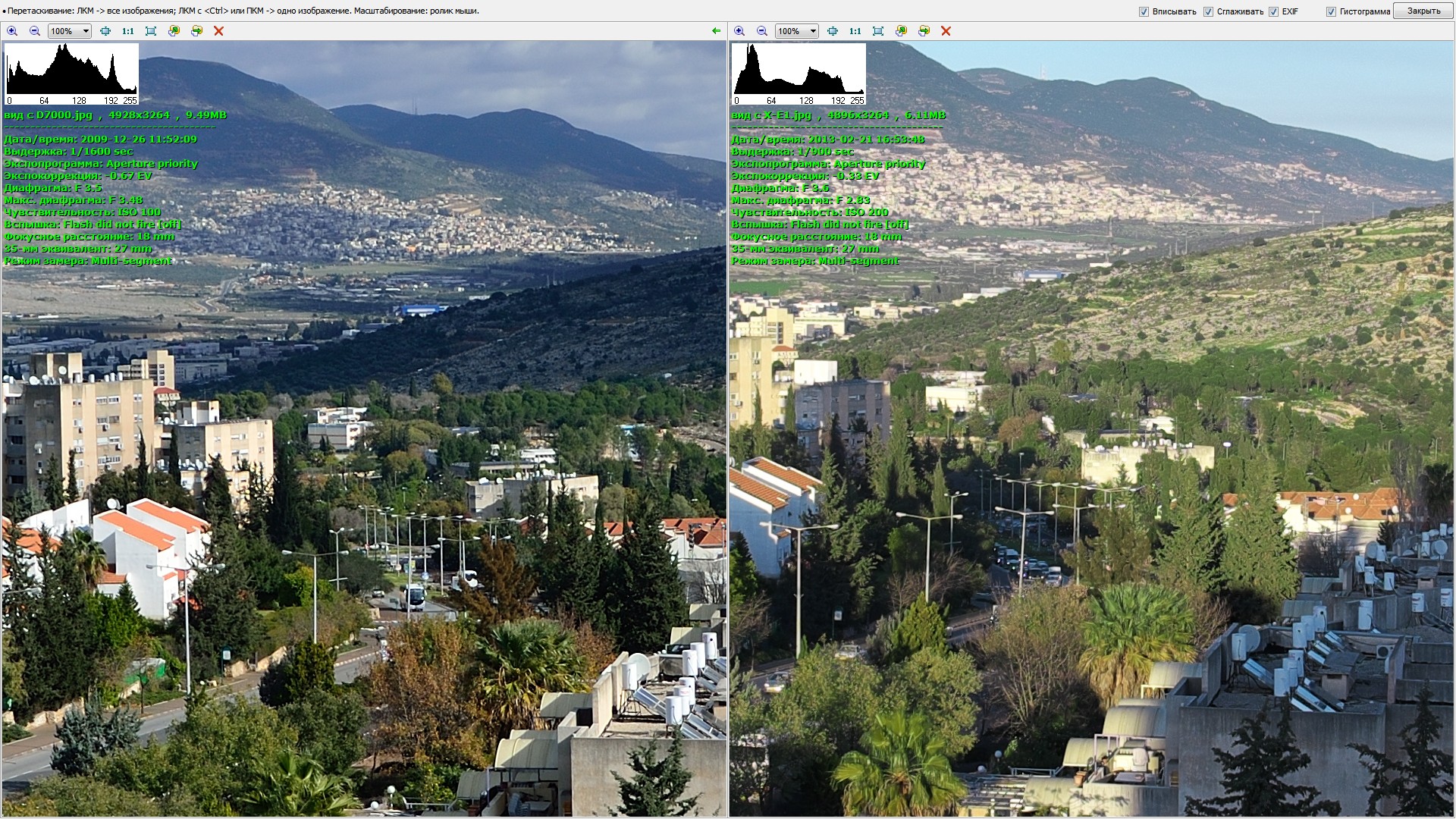Click the 1:1 actual size button in left panel

[127, 31]
